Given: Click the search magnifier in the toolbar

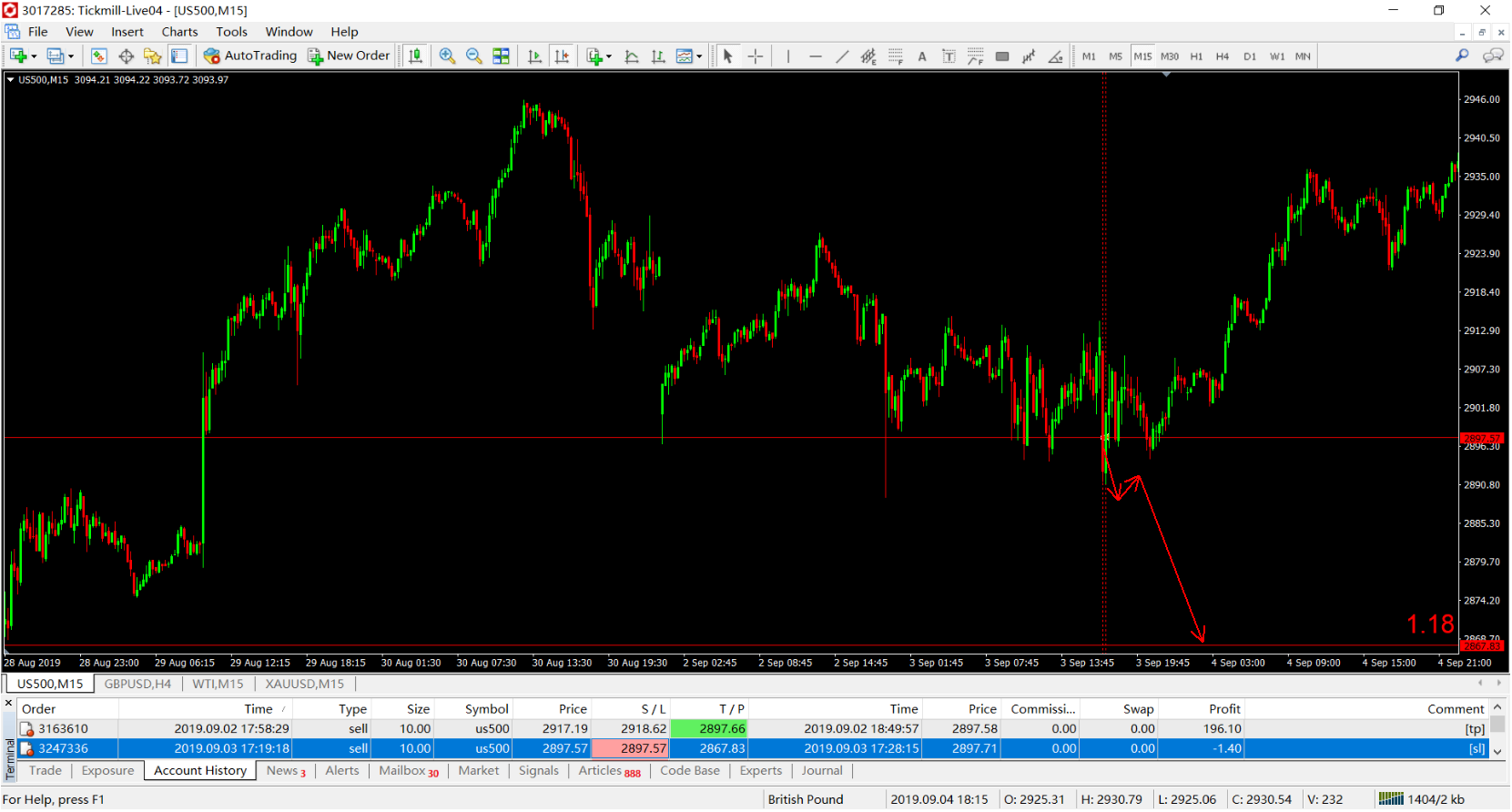Looking at the screenshot, I should click(1462, 56).
